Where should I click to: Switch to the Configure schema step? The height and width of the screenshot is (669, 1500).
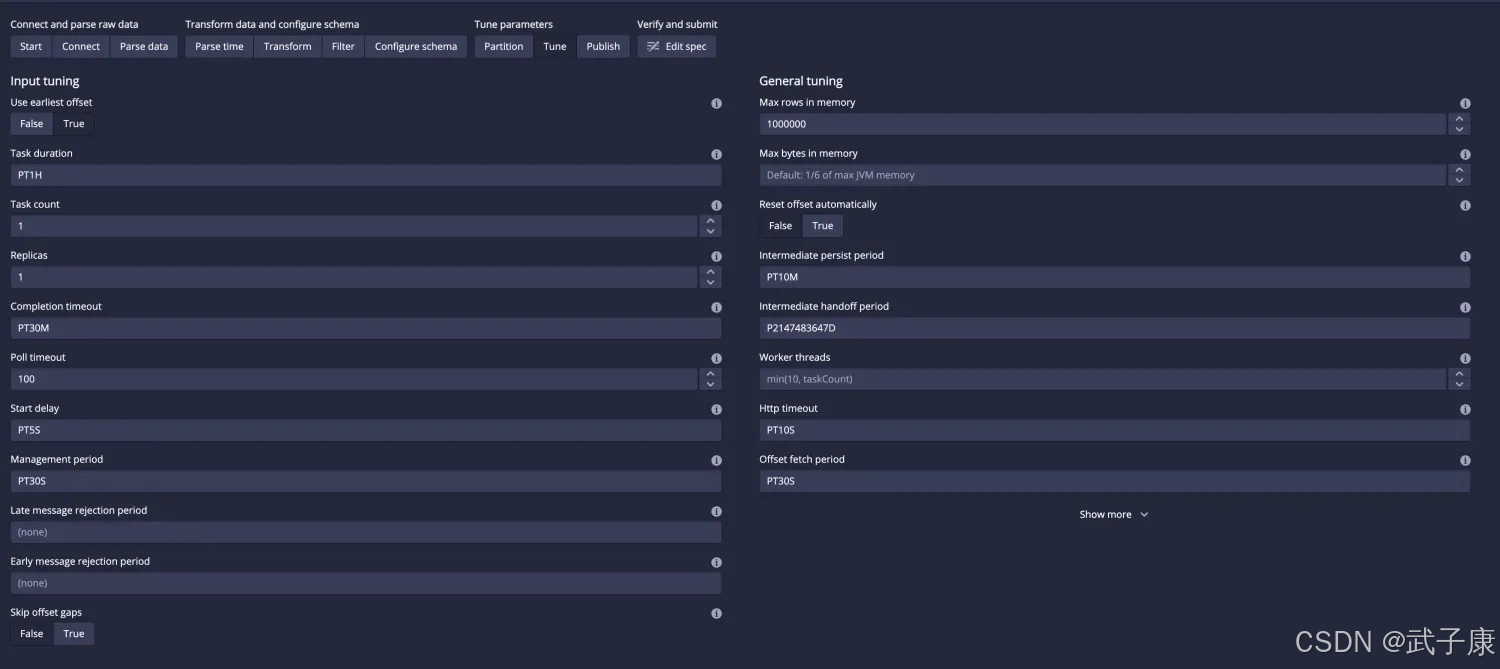(x=416, y=47)
